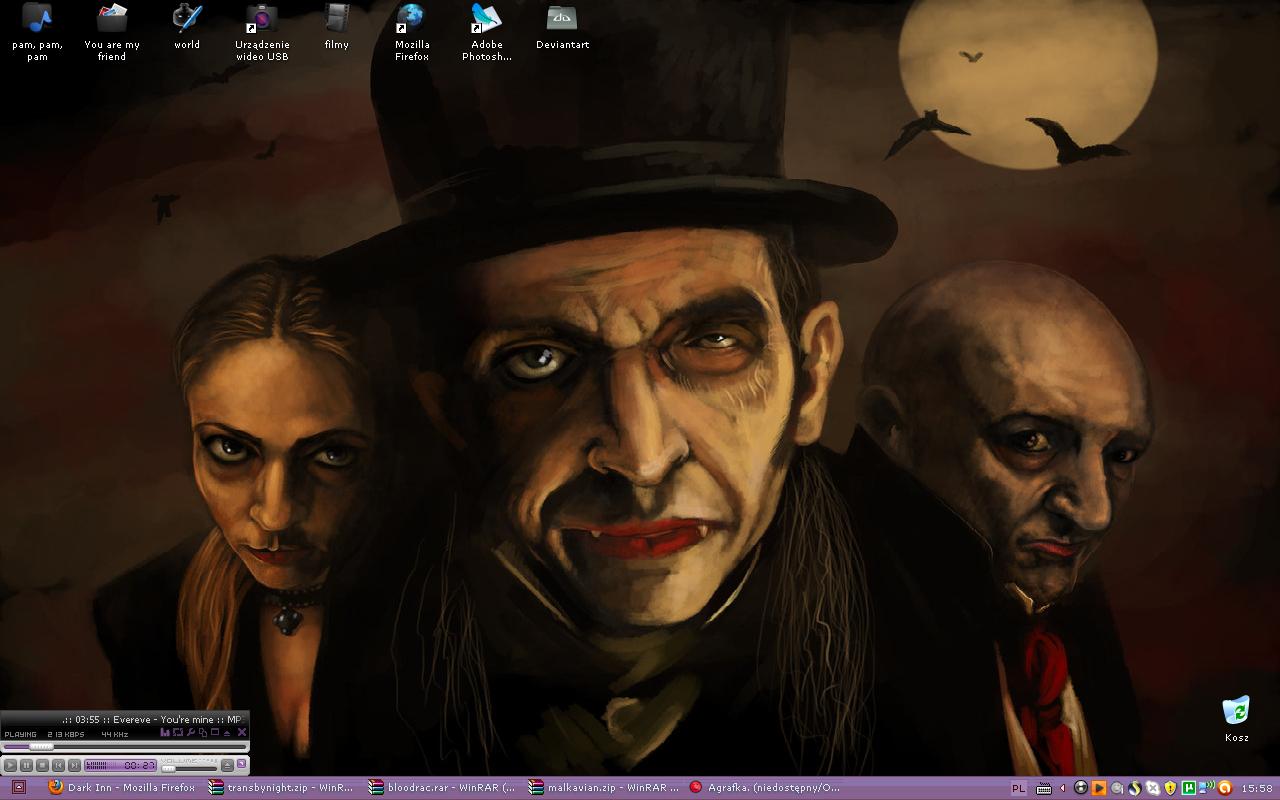The width and height of the screenshot is (1280, 800).
Task: Click the orange play-button tray icon
Action: point(1099,788)
